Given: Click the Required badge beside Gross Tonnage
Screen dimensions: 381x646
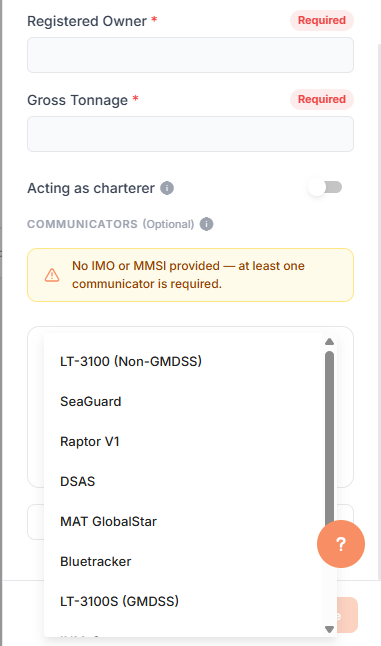Looking at the screenshot, I should click(322, 99).
